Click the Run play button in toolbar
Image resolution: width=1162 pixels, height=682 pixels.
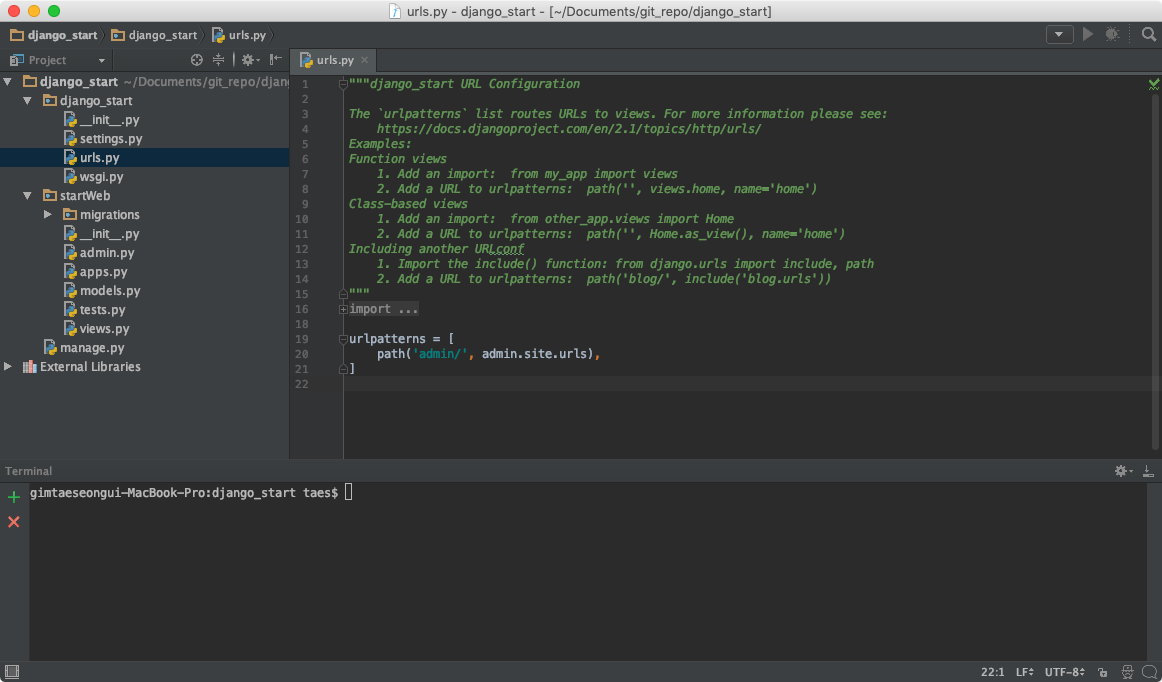point(1088,35)
